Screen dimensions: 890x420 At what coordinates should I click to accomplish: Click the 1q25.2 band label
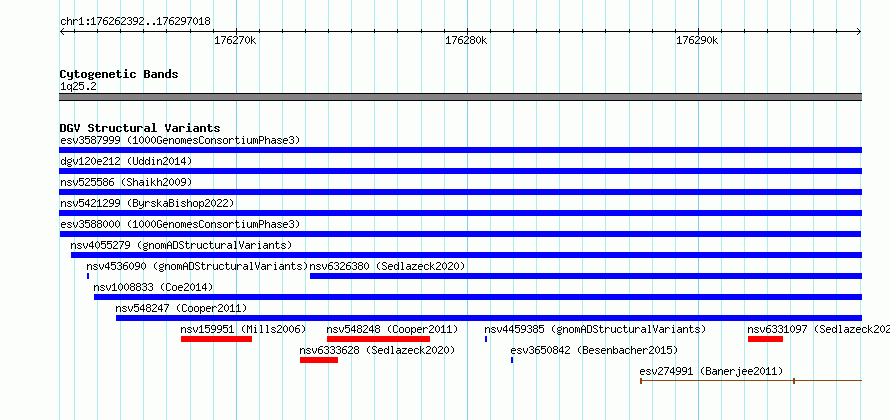point(78,86)
